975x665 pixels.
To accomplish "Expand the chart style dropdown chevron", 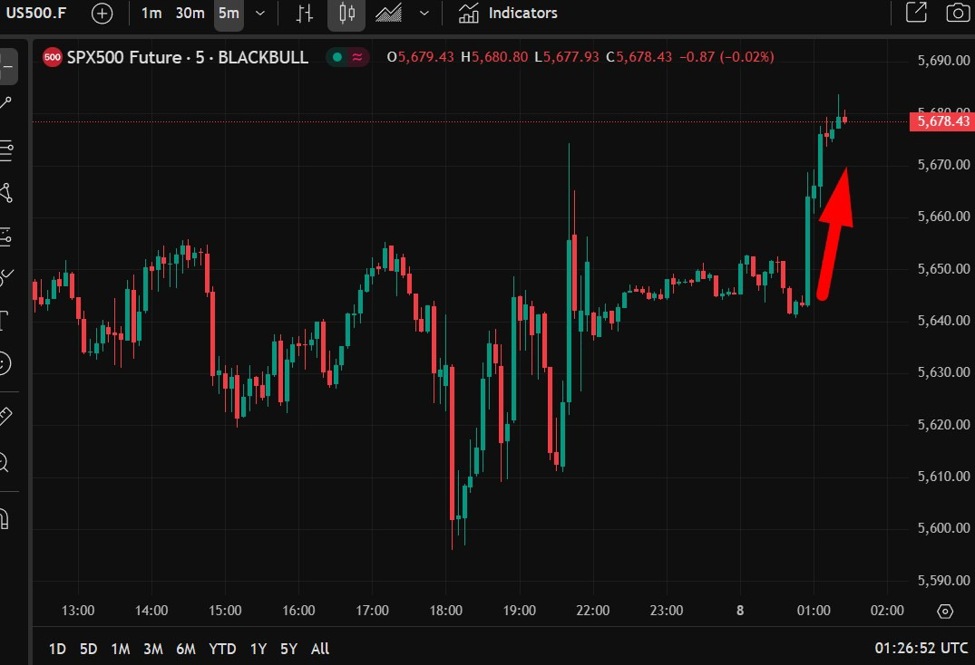I will [x=425, y=13].
